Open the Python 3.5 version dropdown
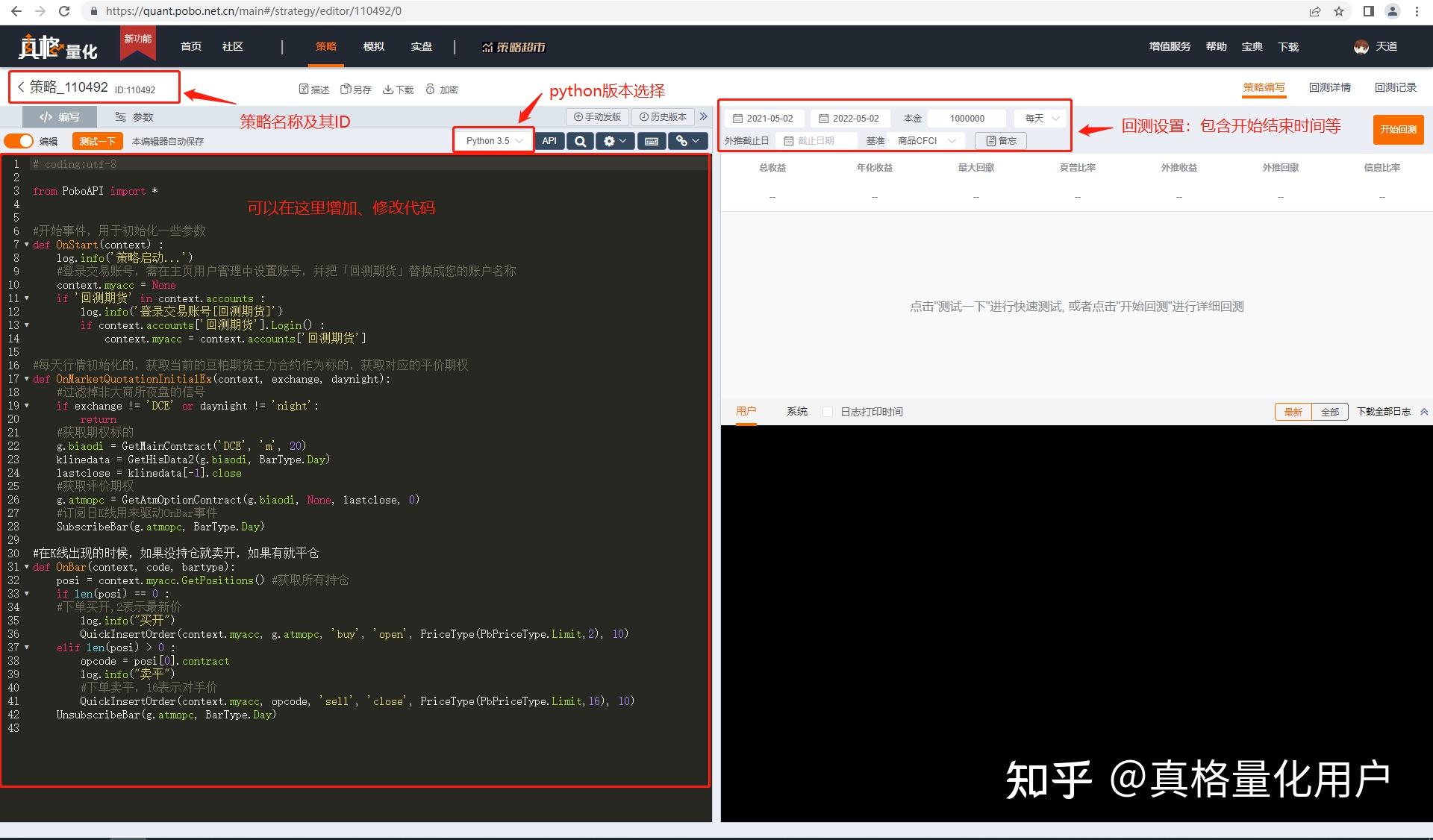The image size is (1433, 840). pyautogui.click(x=493, y=140)
